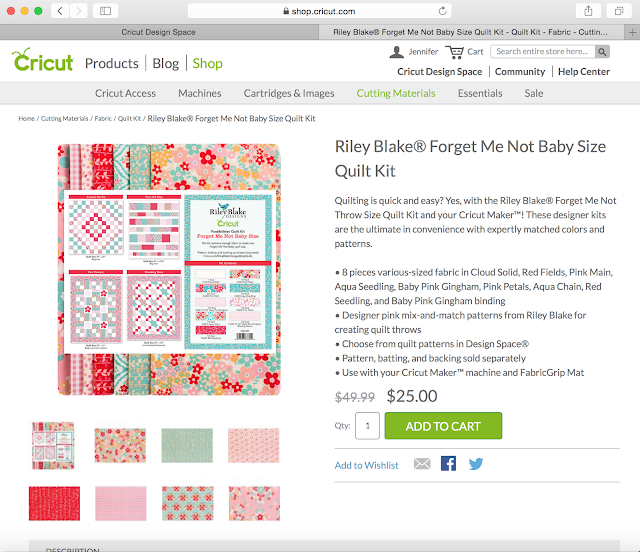Open the Sale menu item

click(533, 93)
